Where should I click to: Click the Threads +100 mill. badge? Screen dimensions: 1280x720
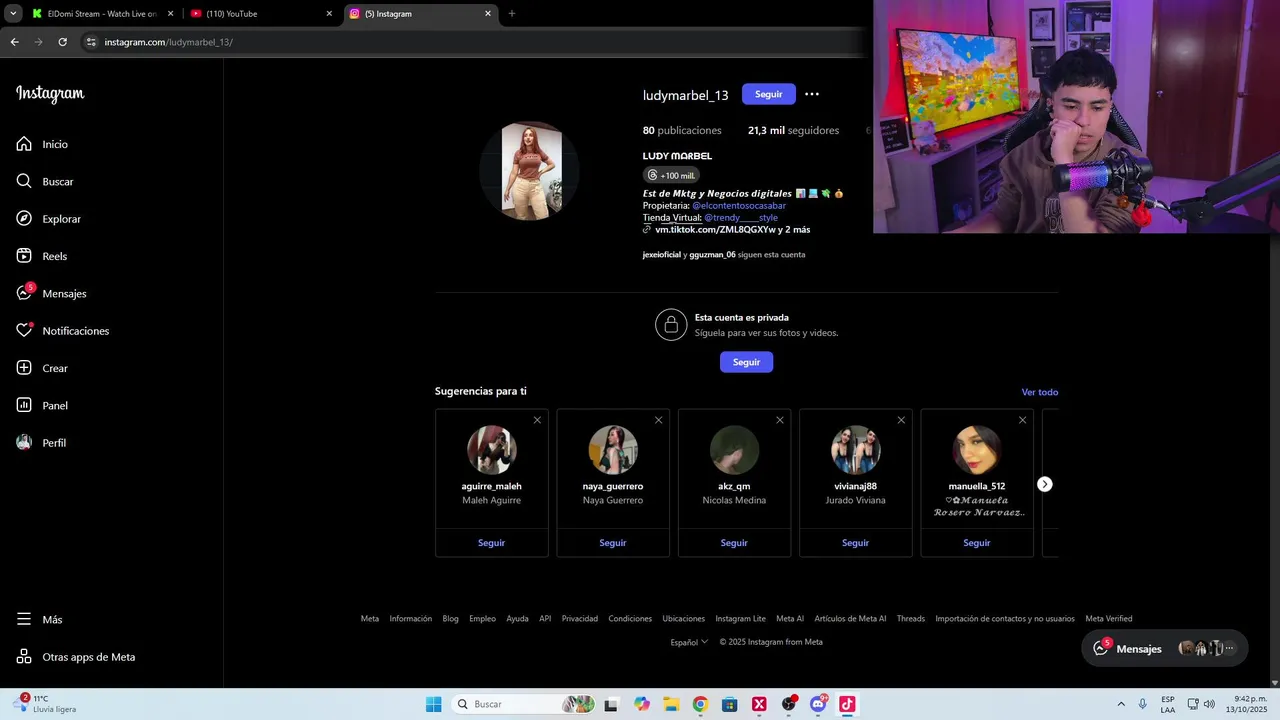coord(671,175)
